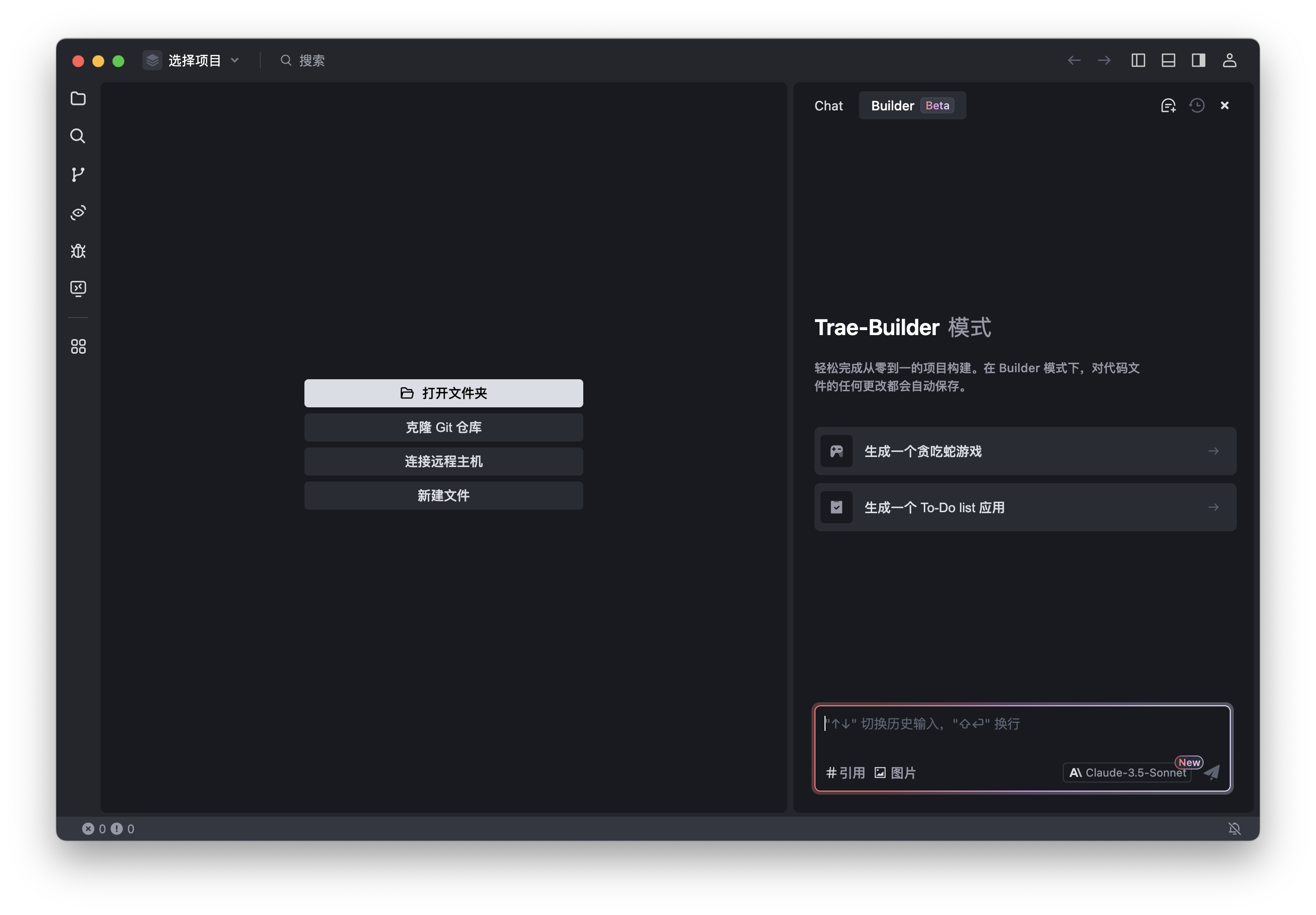The width and height of the screenshot is (1316, 915).
Task: Open the run and debug bug icon
Action: point(78,251)
